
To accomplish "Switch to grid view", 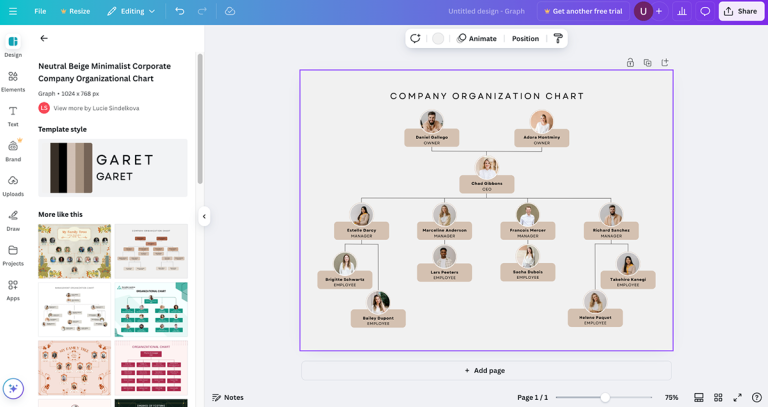I will (718, 398).
